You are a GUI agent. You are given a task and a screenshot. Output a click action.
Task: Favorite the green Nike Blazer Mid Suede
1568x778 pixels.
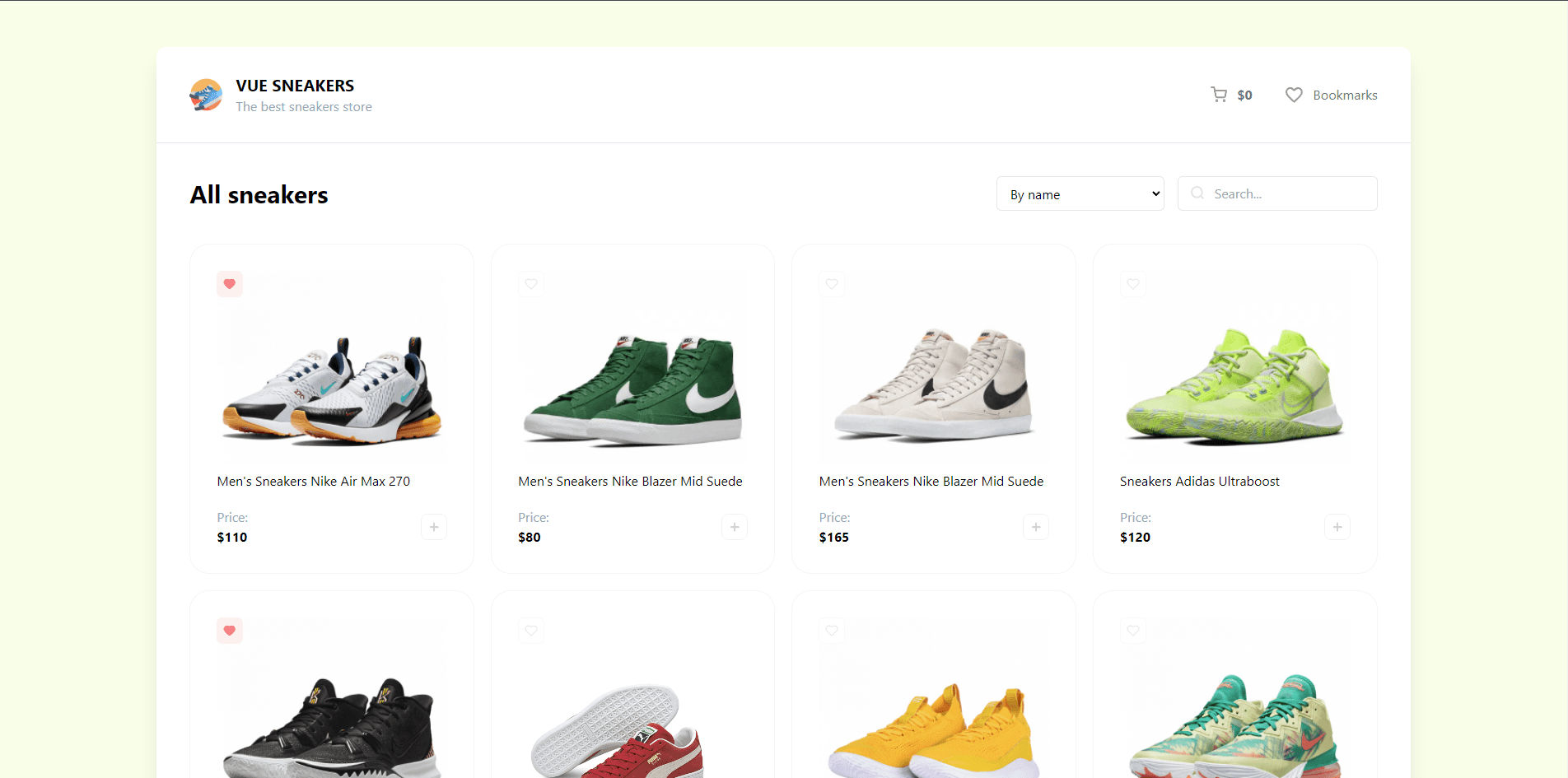[x=531, y=284]
